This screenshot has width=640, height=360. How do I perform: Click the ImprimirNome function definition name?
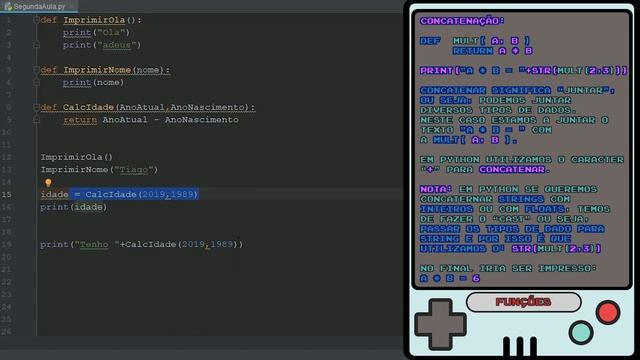coord(97,70)
